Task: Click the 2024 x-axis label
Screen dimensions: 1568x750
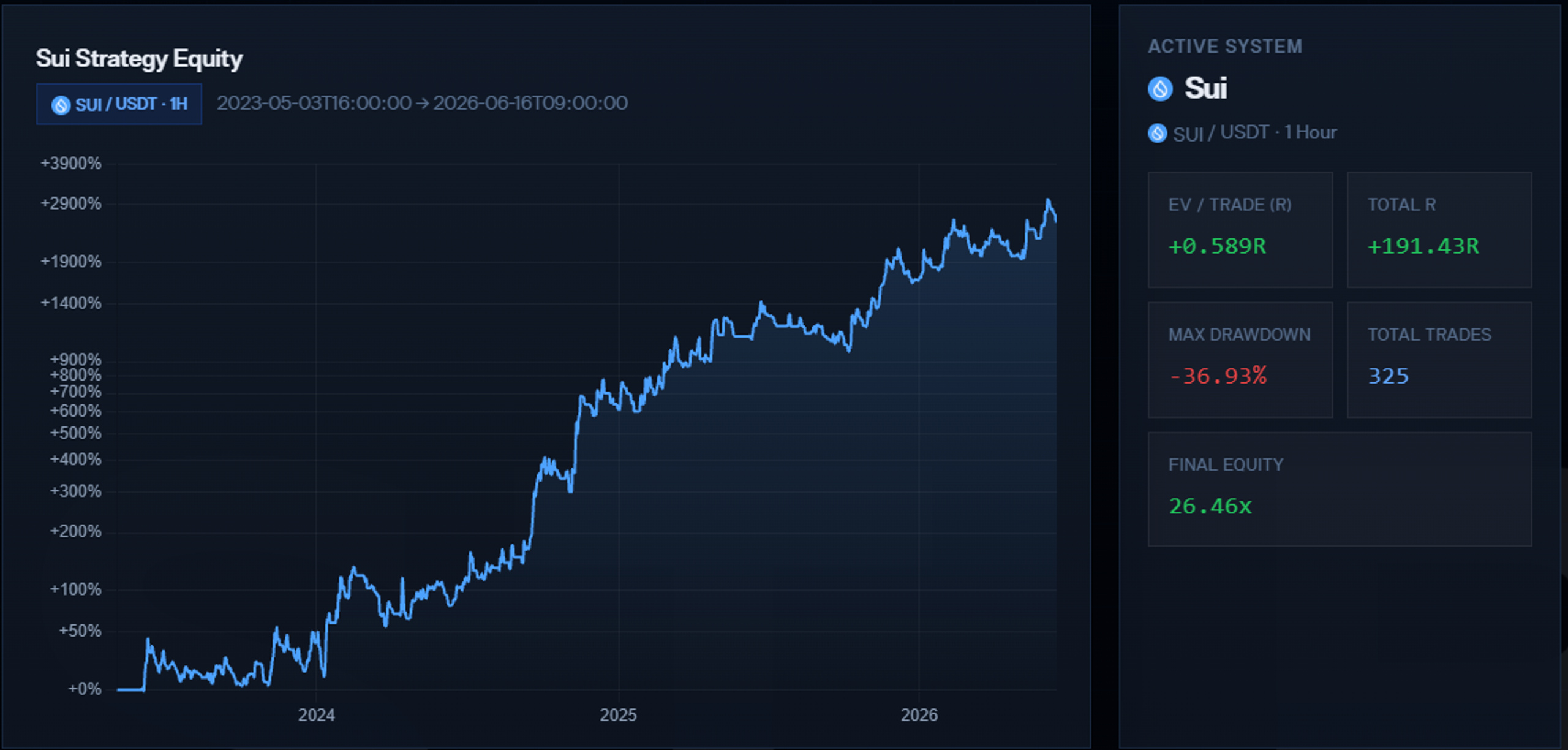Action: pos(316,715)
